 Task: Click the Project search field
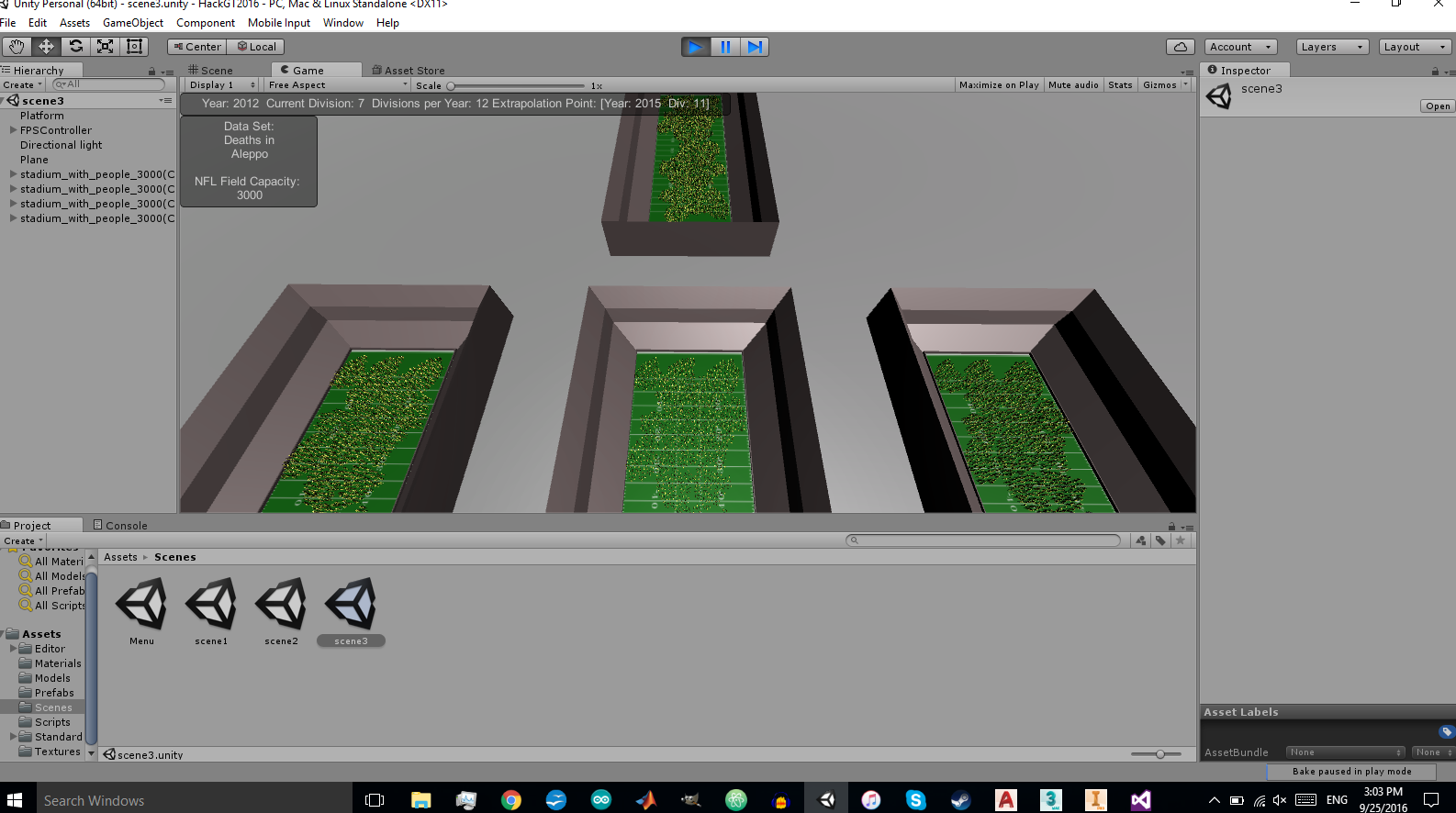tap(983, 540)
